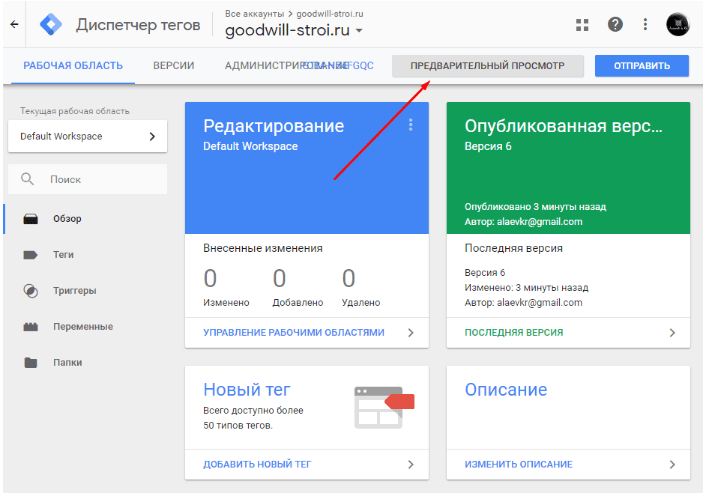Click the Переменные brick icon

pos(31,327)
